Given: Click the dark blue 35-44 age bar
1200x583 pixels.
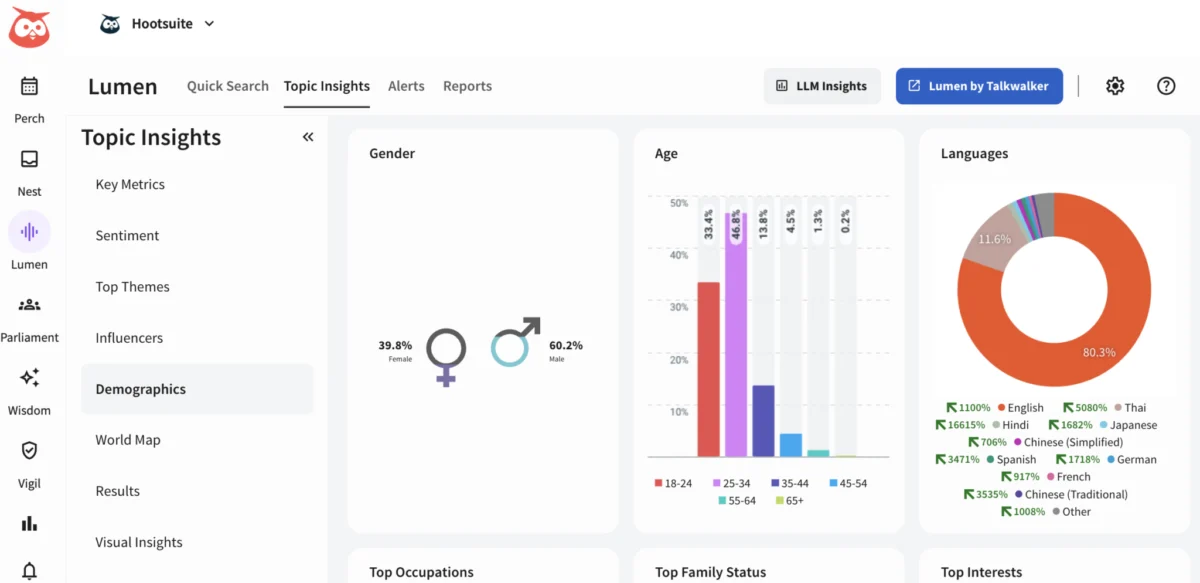Looking at the screenshot, I should pos(763,421).
